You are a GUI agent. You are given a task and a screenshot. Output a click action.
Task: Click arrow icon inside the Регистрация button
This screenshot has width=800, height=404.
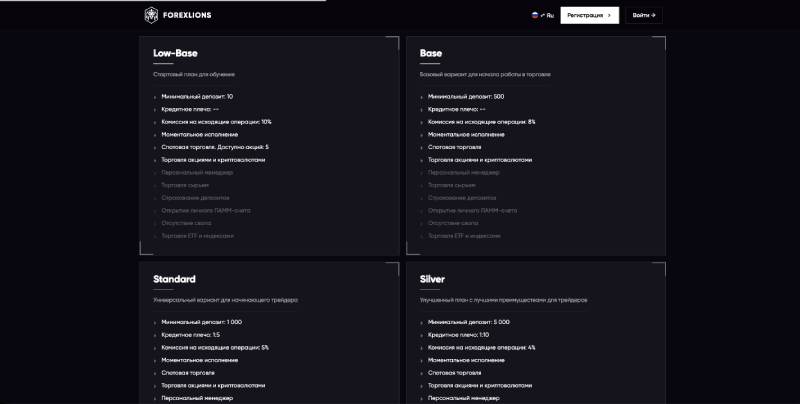point(609,15)
